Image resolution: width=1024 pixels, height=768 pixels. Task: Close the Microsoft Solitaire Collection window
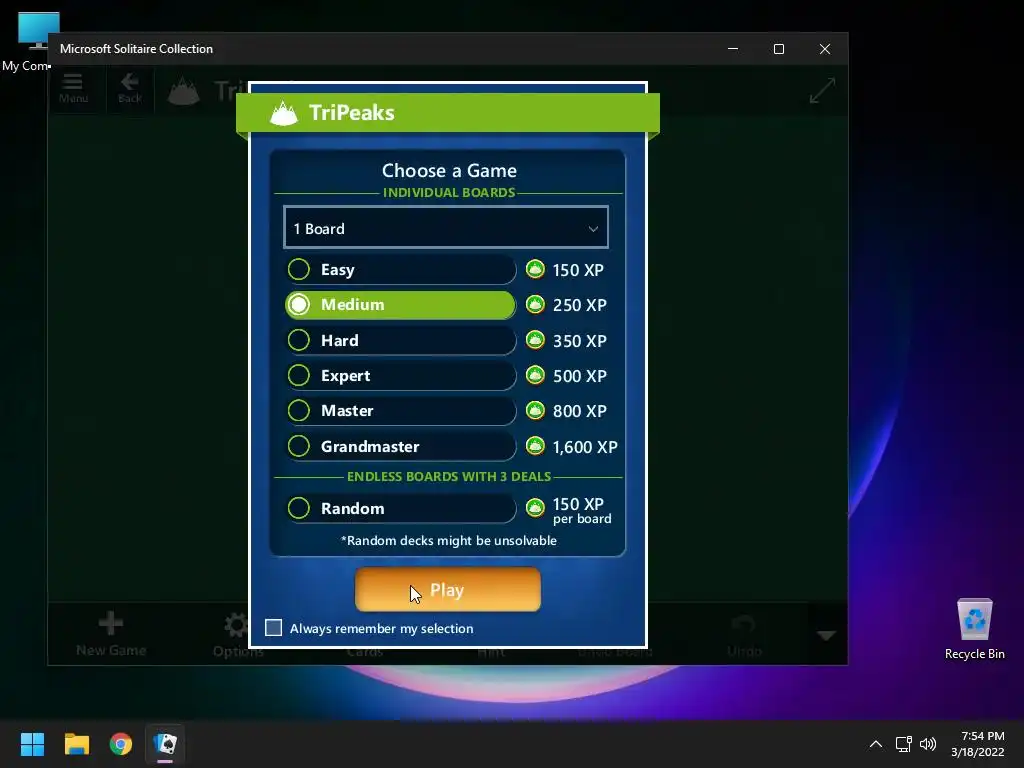click(825, 49)
